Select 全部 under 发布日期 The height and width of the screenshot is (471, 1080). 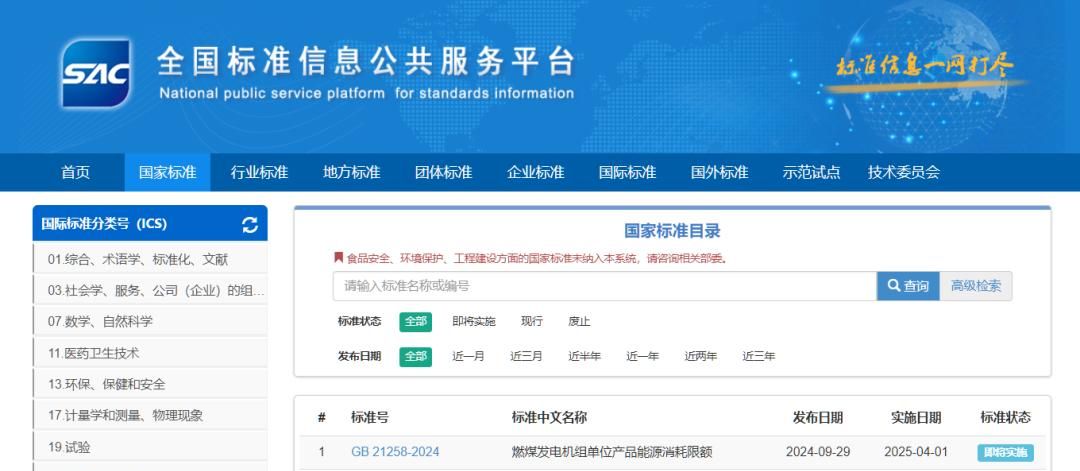(x=415, y=357)
